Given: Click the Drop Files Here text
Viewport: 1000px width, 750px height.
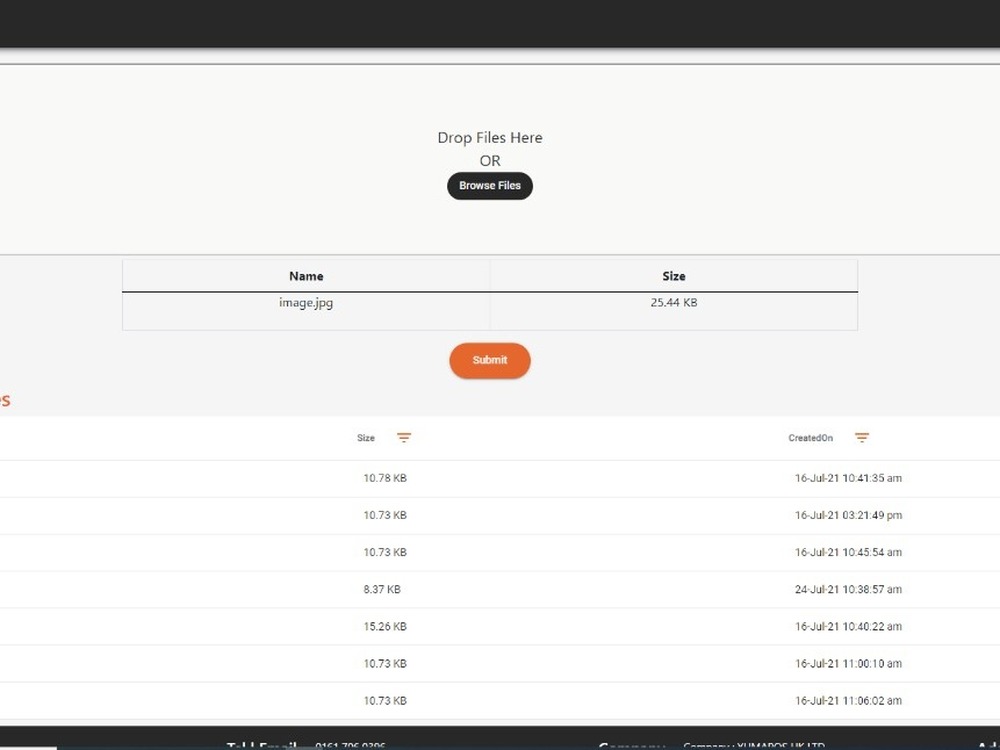Looking at the screenshot, I should (489, 138).
